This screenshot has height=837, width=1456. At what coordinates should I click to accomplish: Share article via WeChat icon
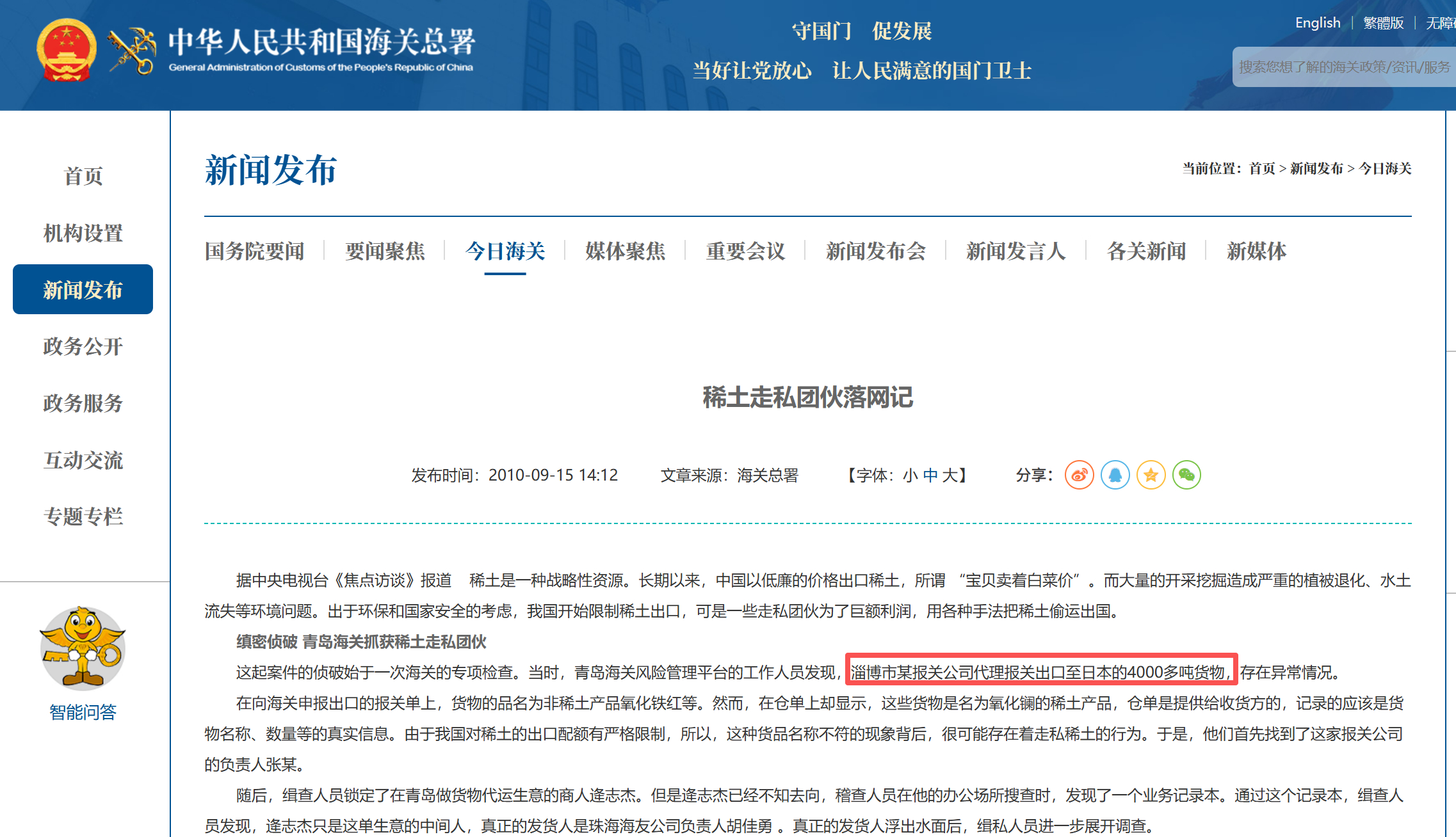[1186, 475]
